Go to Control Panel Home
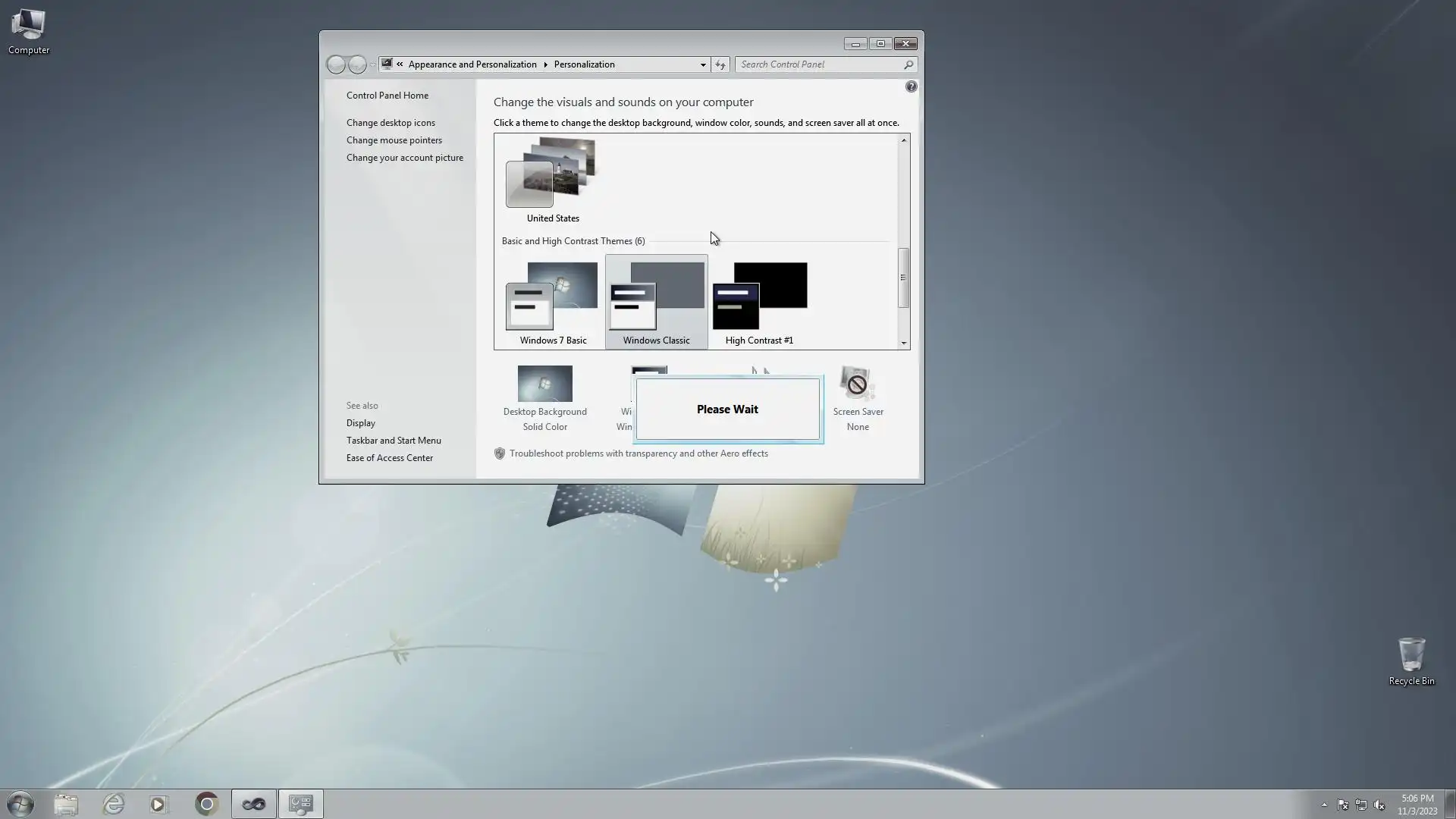Screen dimensions: 1456x819 coord(387,96)
